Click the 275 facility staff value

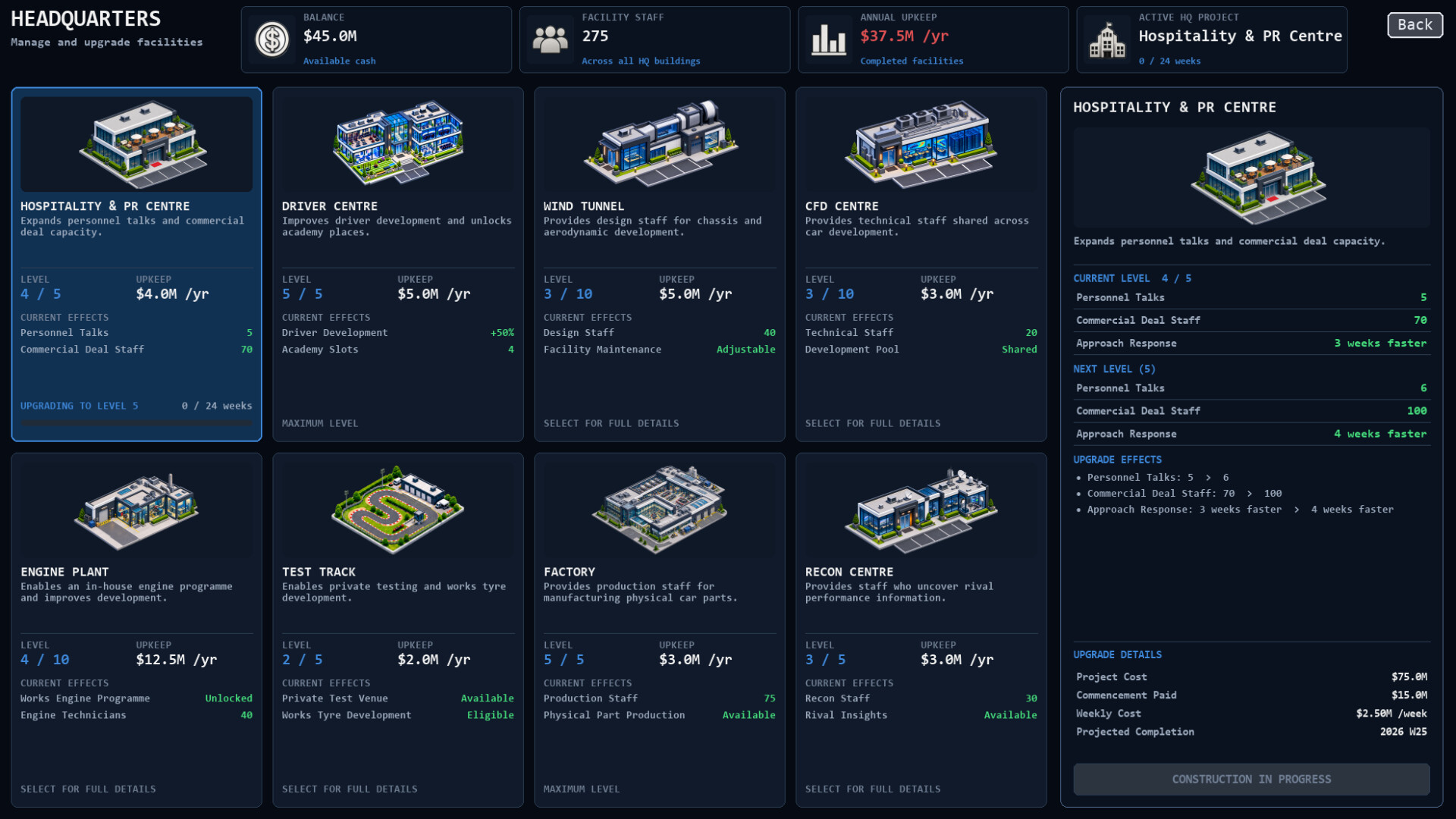click(x=595, y=36)
